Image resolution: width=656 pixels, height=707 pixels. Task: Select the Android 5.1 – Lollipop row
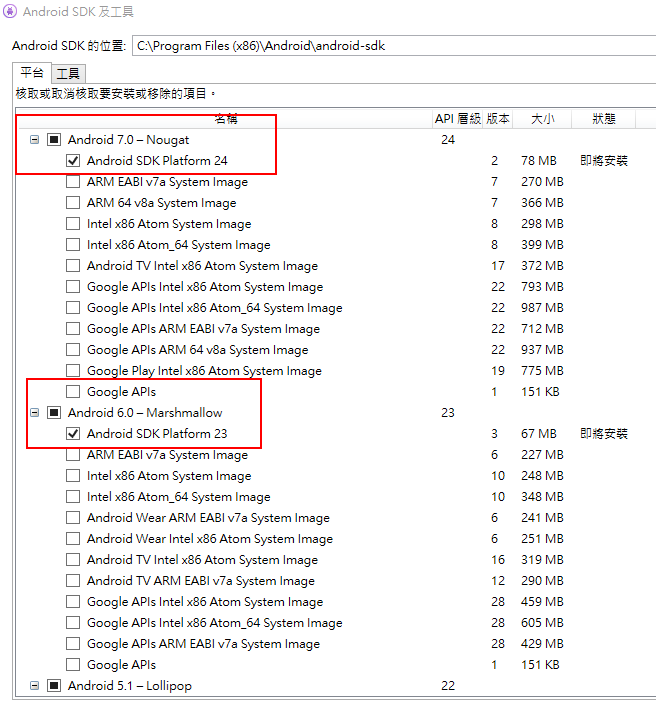(x=336, y=685)
